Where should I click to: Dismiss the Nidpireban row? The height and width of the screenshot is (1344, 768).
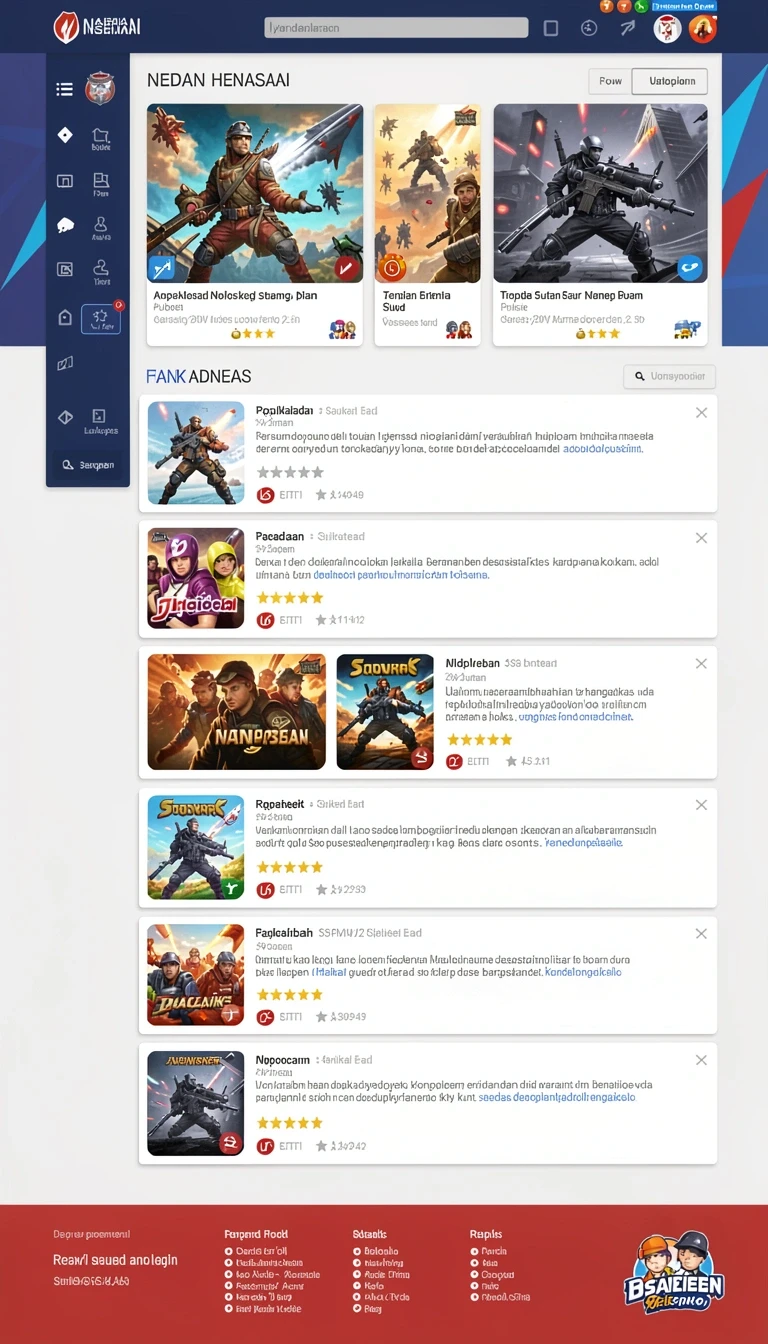click(701, 664)
